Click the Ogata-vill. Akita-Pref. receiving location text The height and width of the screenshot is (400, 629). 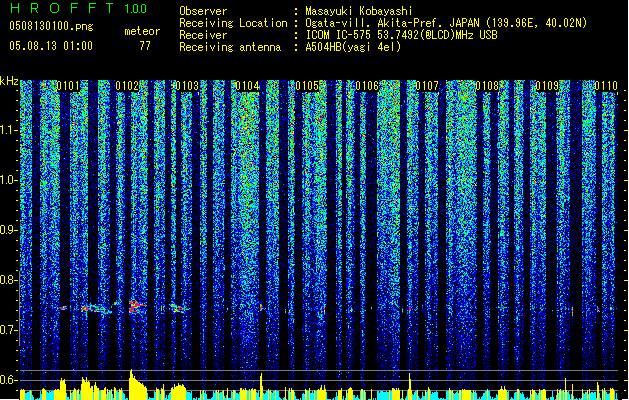446,23
